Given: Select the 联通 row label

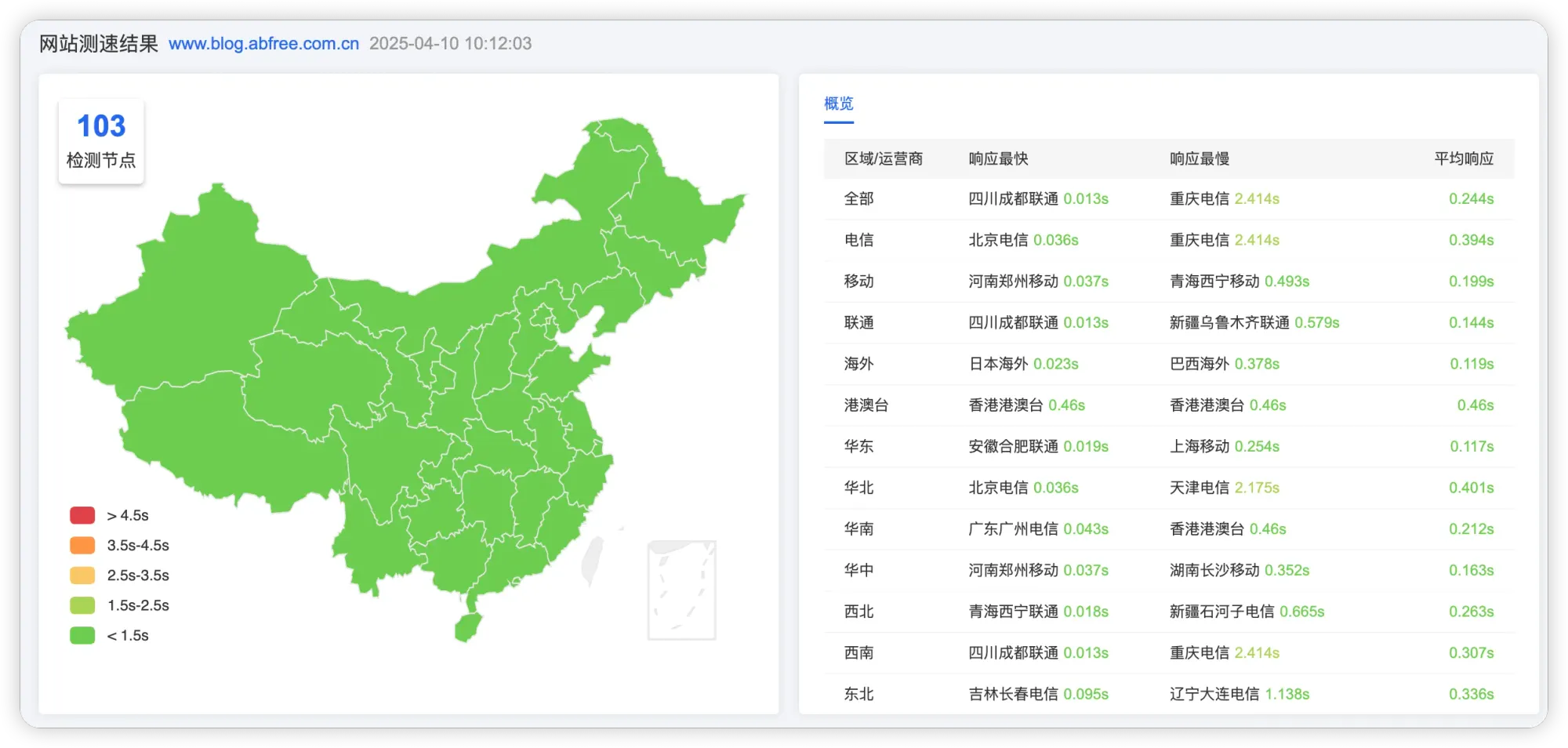Looking at the screenshot, I should 858,322.
